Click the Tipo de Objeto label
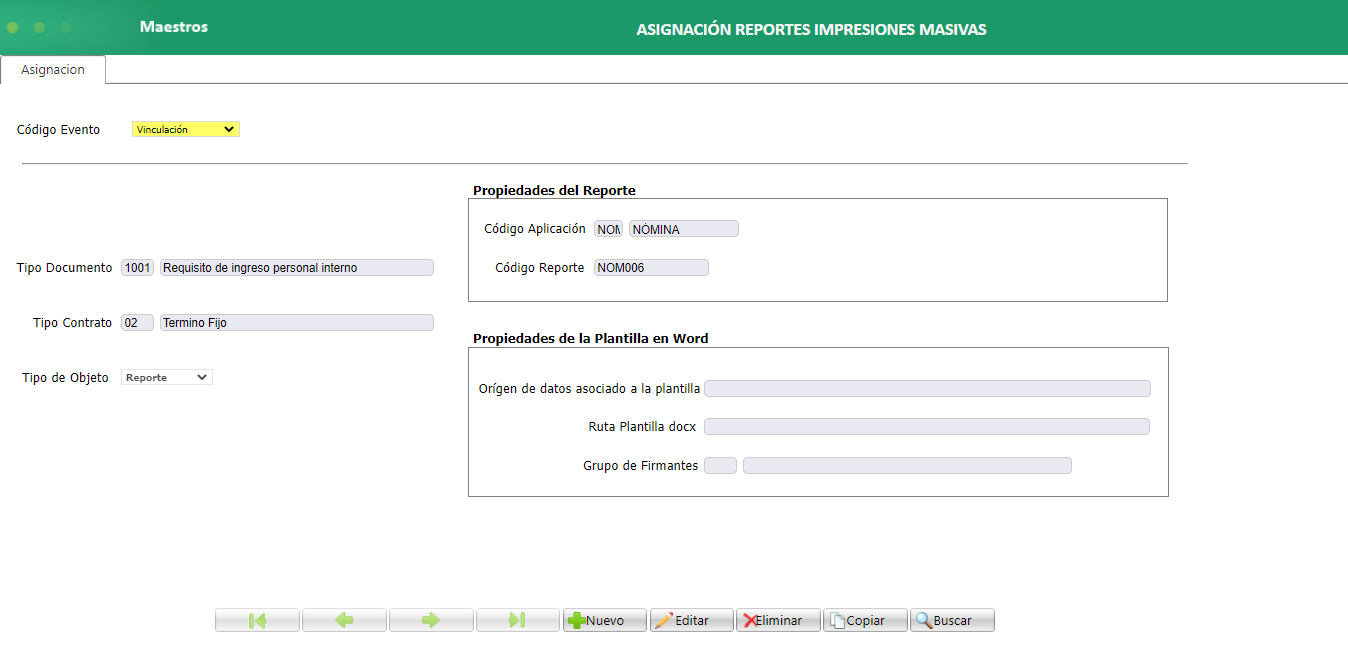The height and width of the screenshot is (657, 1348). [66, 378]
